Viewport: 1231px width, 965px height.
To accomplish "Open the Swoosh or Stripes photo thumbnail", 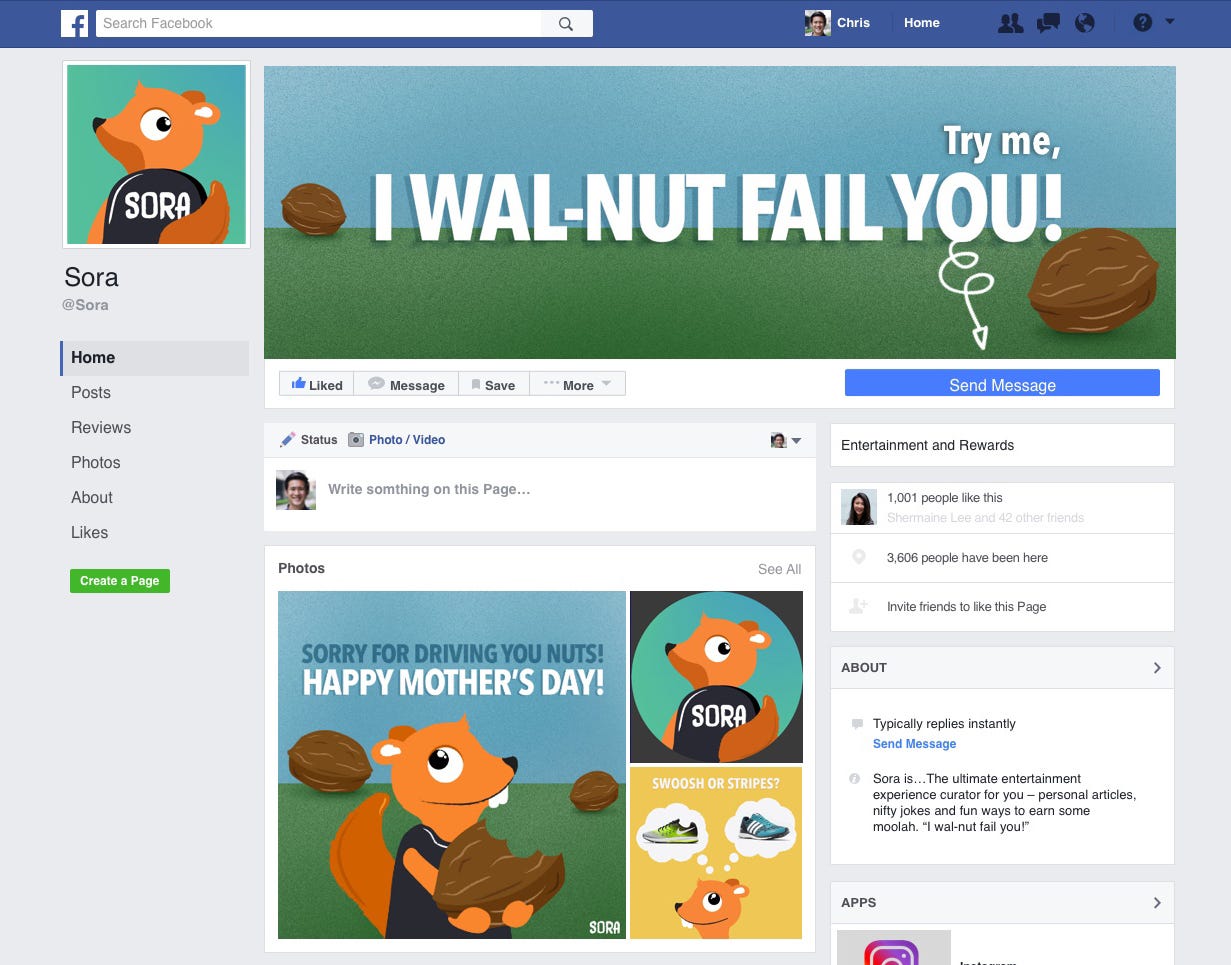I will pyautogui.click(x=716, y=853).
